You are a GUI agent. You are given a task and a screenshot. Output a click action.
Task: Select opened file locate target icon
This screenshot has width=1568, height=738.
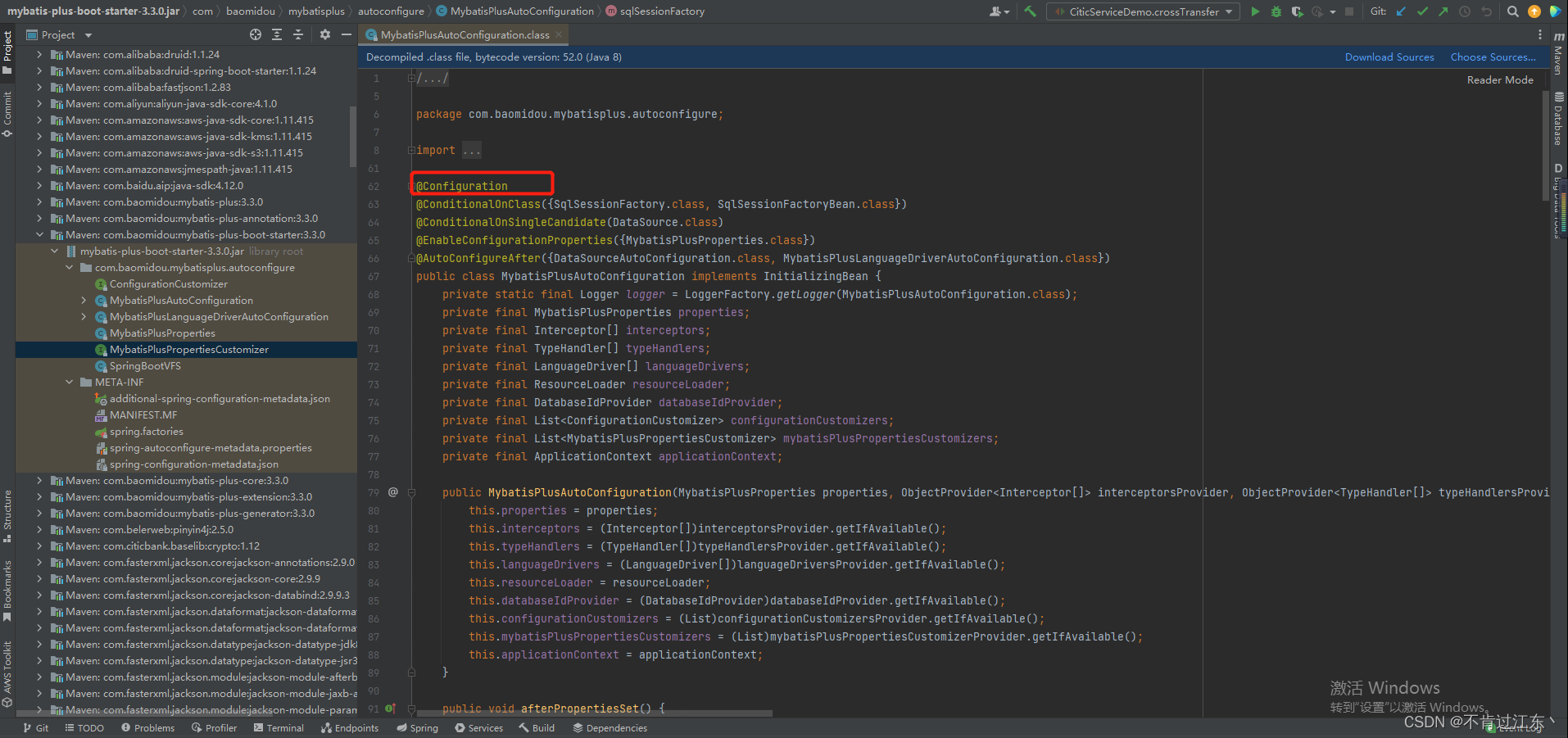click(x=256, y=34)
